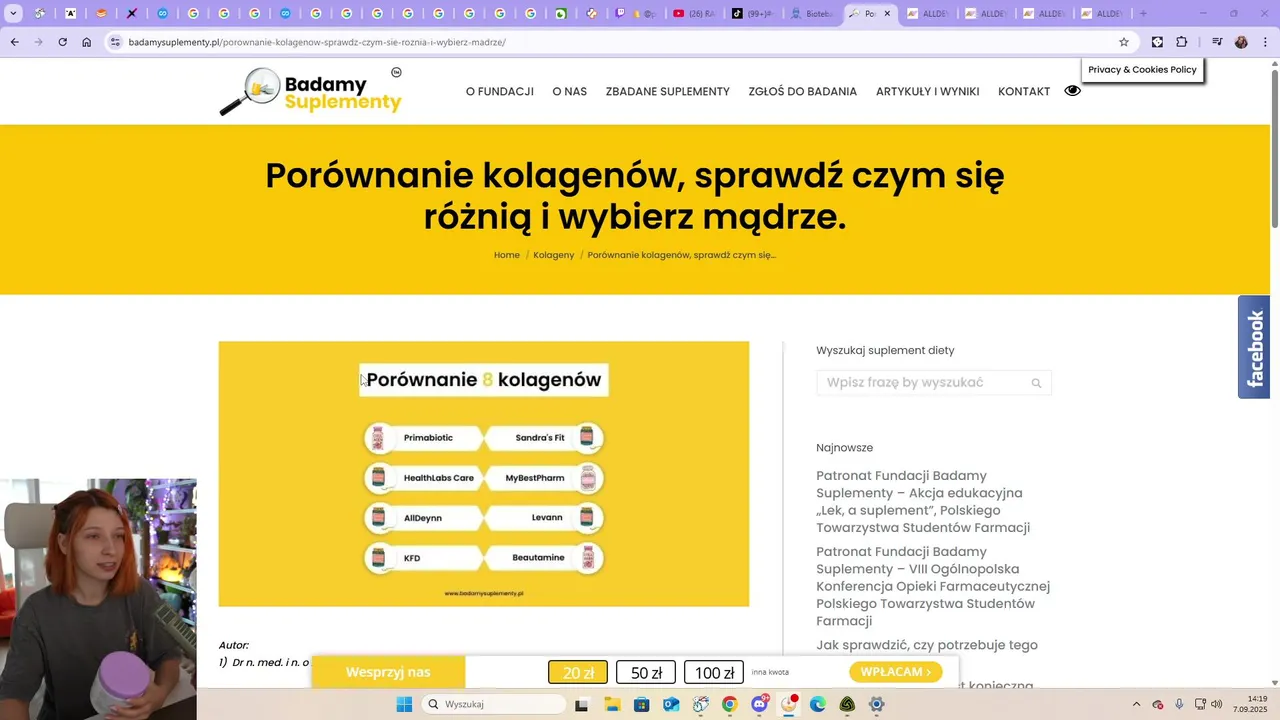Click Privacy & Cookies Policy button
The height and width of the screenshot is (720, 1280).
(x=1142, y=70)
